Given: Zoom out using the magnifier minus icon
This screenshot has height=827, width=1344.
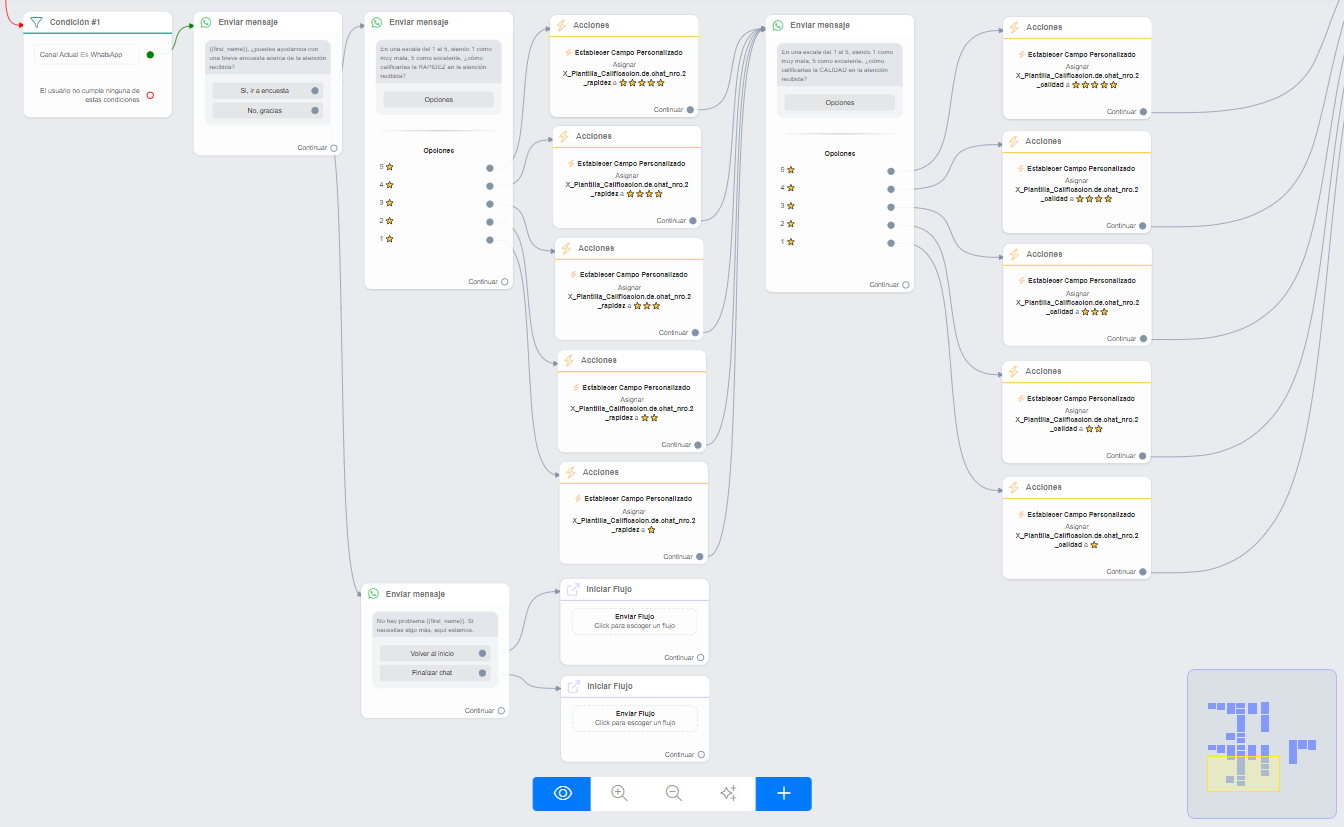Looking at the screenshot, I should coord(674,793).
